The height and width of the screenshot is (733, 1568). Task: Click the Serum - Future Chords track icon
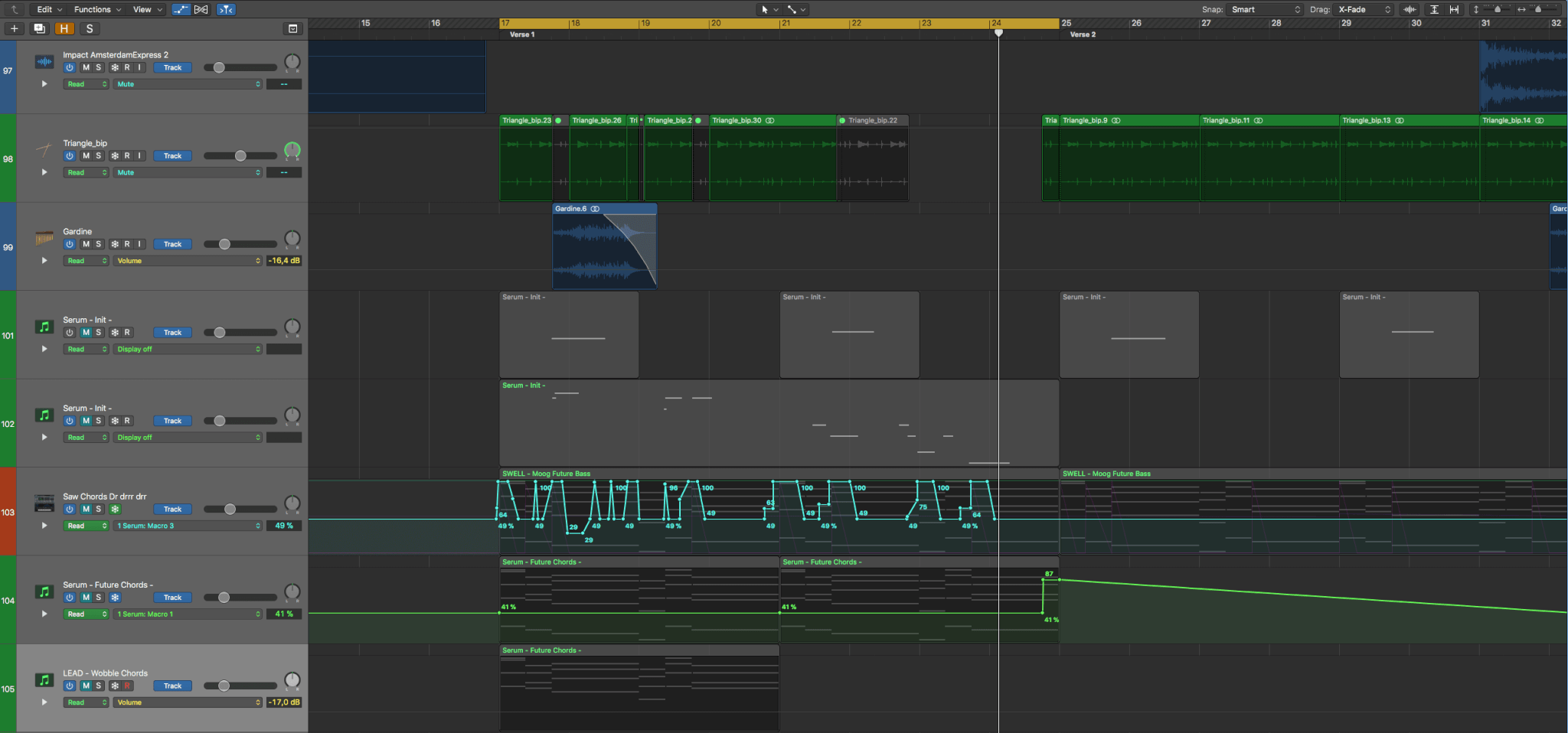(44, 591)
